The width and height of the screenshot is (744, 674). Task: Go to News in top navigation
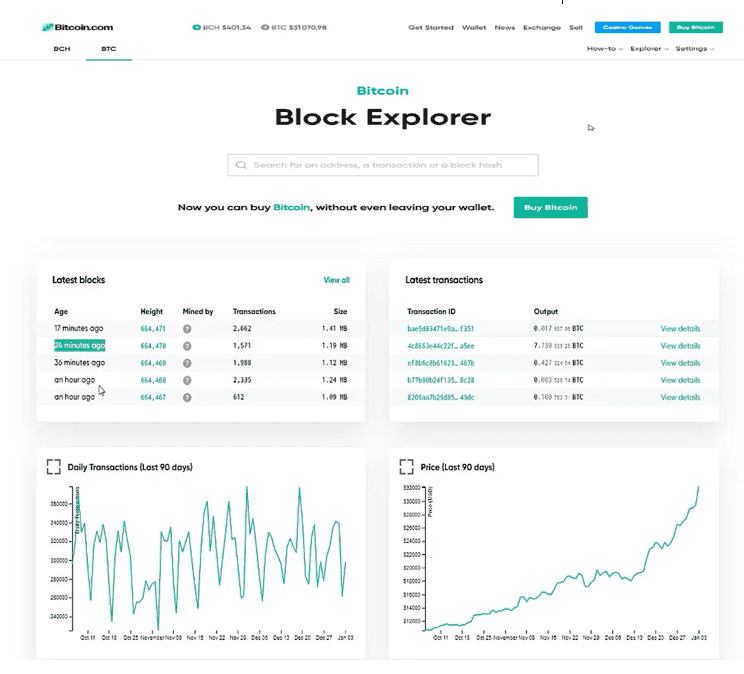[x=504, y=28]
